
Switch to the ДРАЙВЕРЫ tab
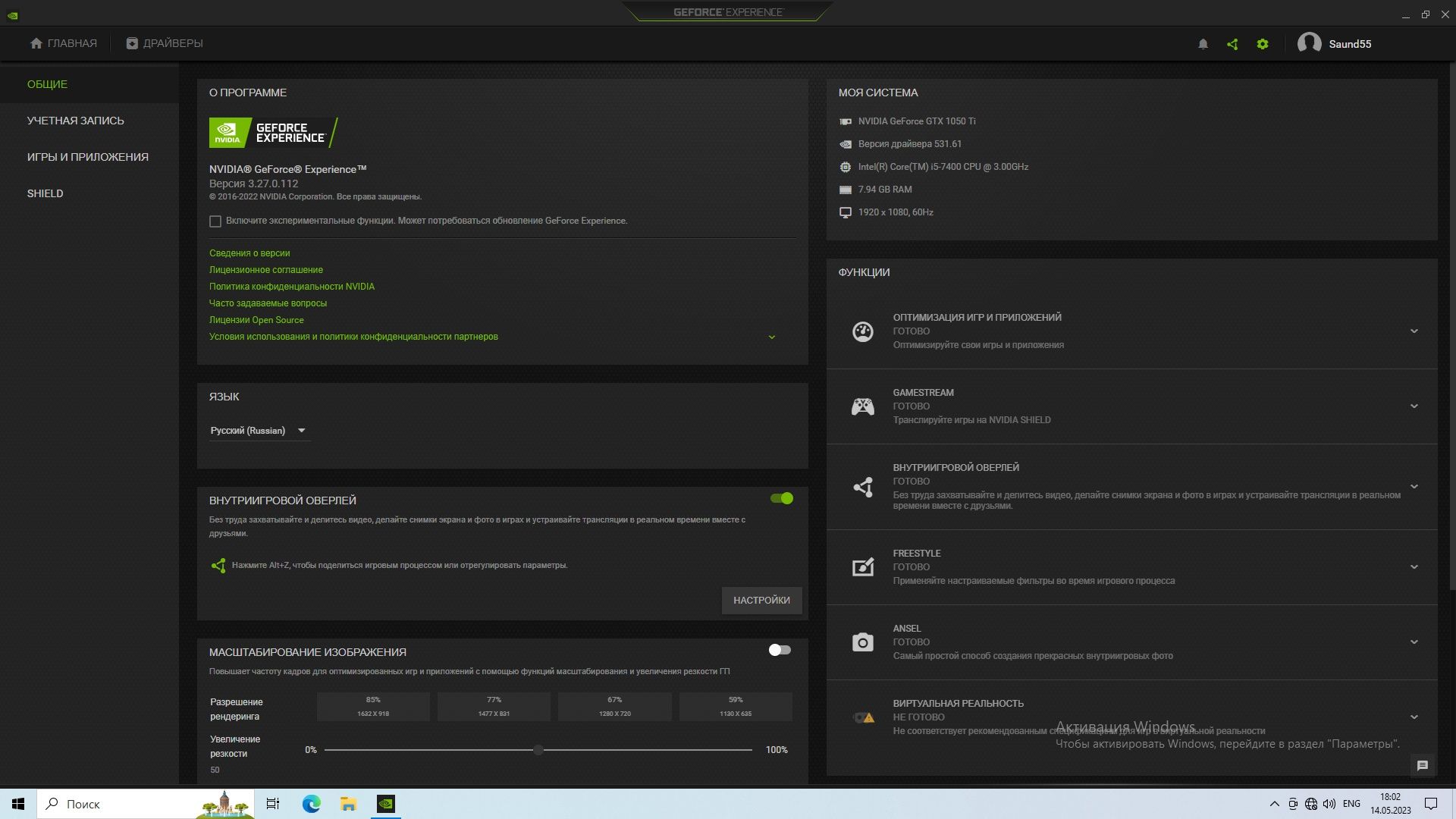[x=165, y=43]
